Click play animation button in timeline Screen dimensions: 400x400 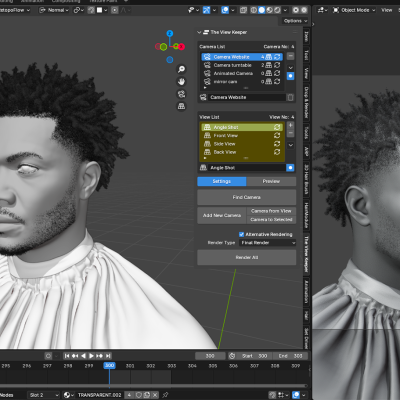(91, 356)
